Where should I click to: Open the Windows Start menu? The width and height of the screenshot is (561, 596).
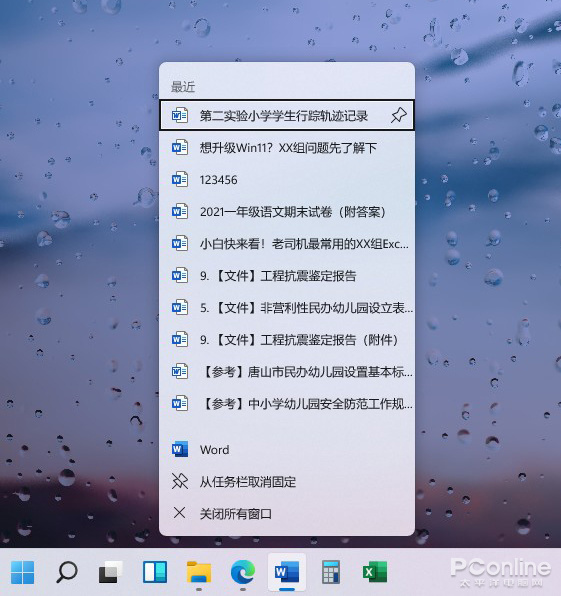coord(22,572)
